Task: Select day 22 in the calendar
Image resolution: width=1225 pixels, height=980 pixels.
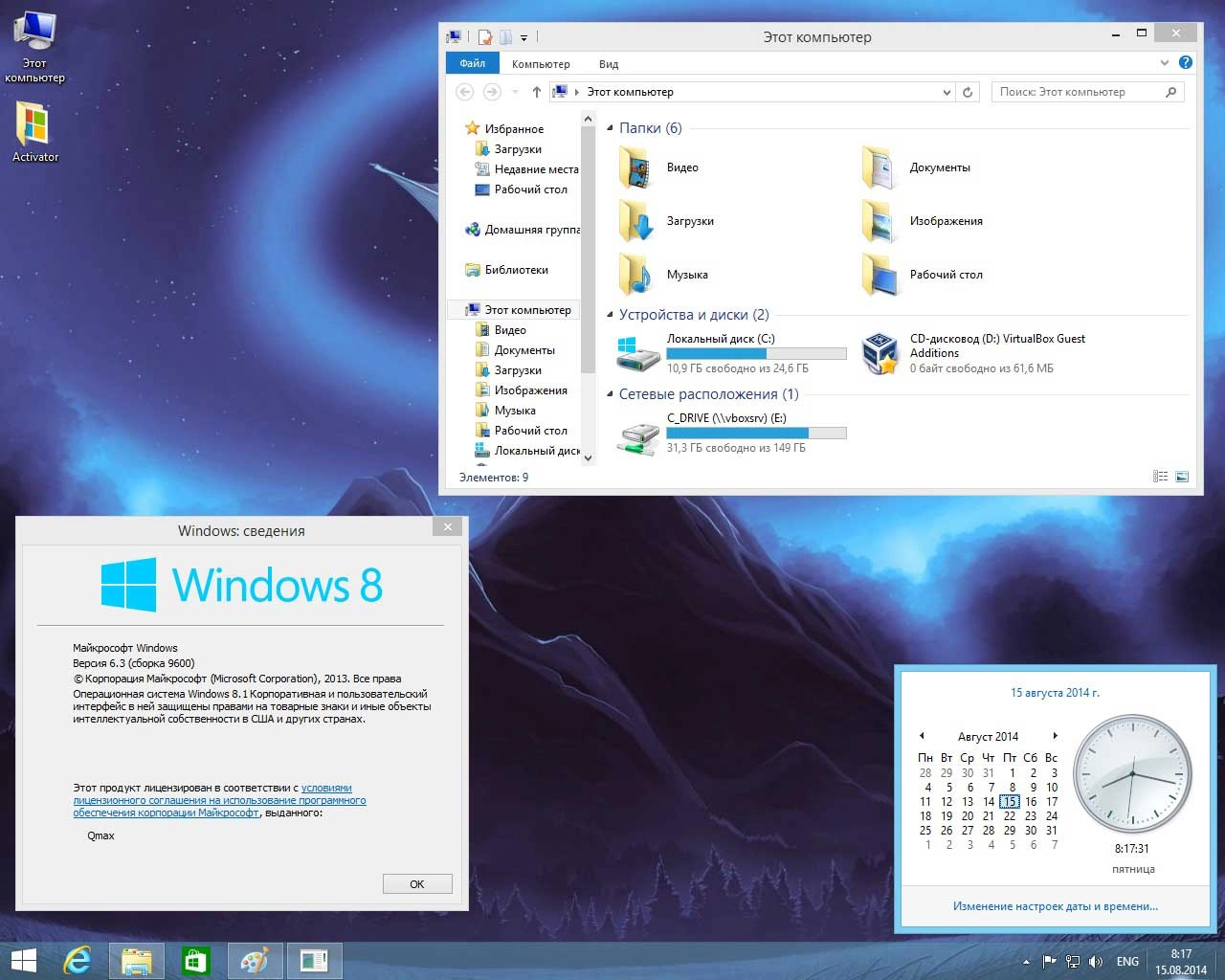Action: click(1010, 815)
